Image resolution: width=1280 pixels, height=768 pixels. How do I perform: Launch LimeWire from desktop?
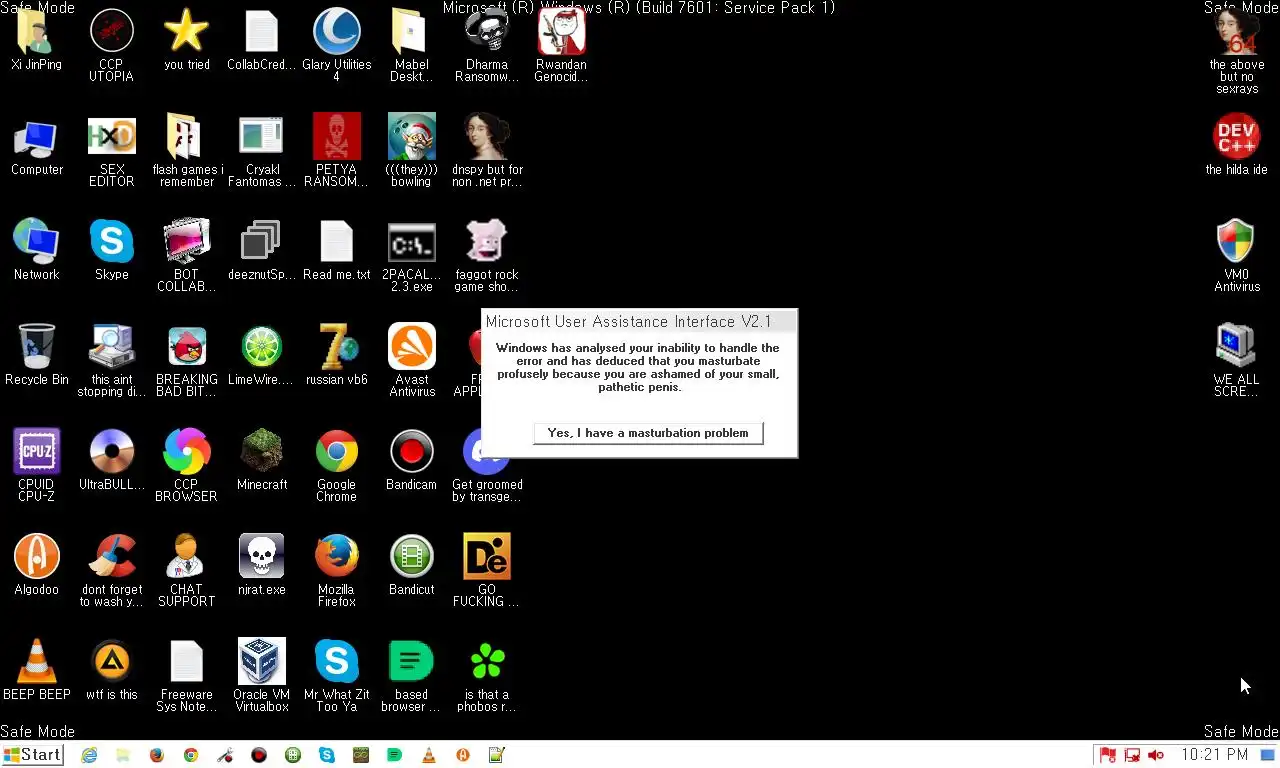tap(262, 355)
